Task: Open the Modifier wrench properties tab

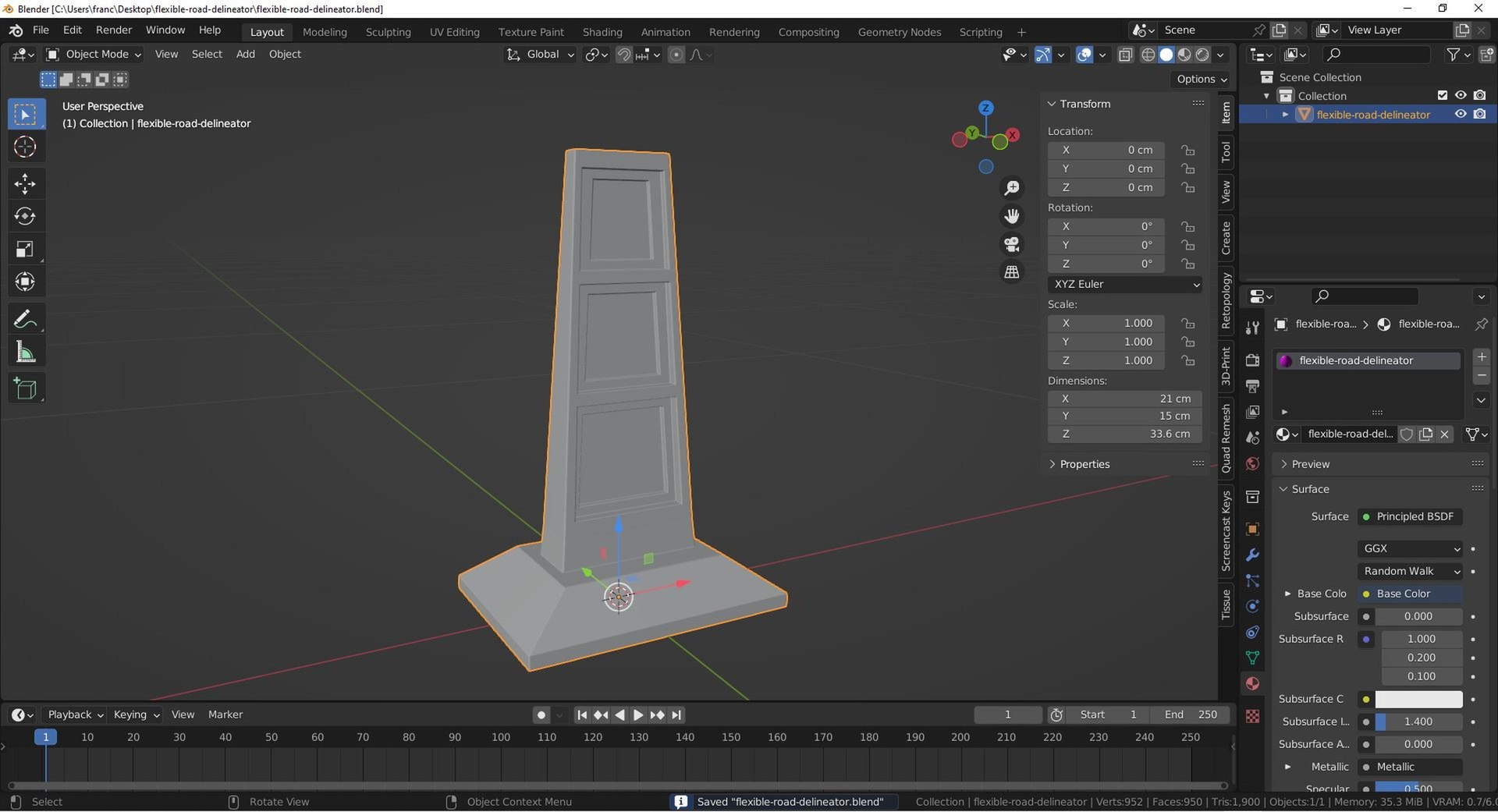Action: (1252, 555)
